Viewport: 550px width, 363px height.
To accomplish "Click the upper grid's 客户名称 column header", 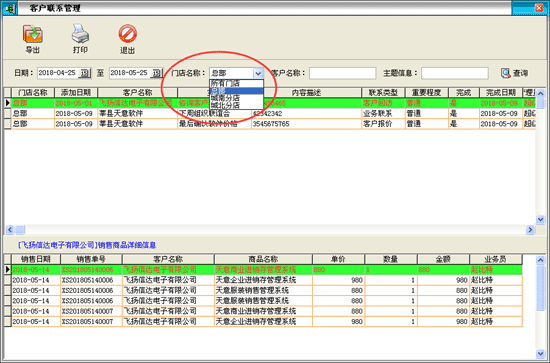I will (138, 93).
